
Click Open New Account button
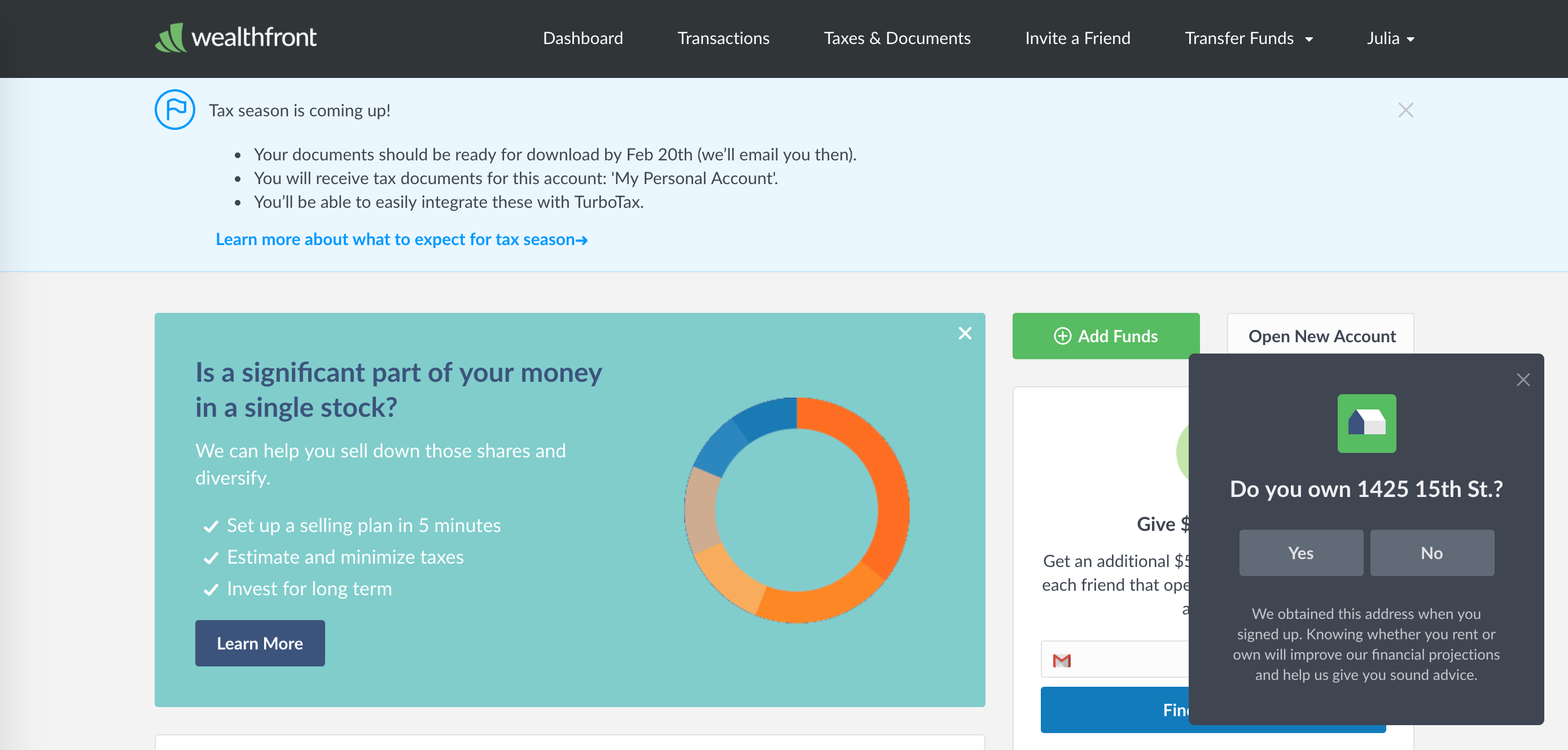coord(1321,335)
